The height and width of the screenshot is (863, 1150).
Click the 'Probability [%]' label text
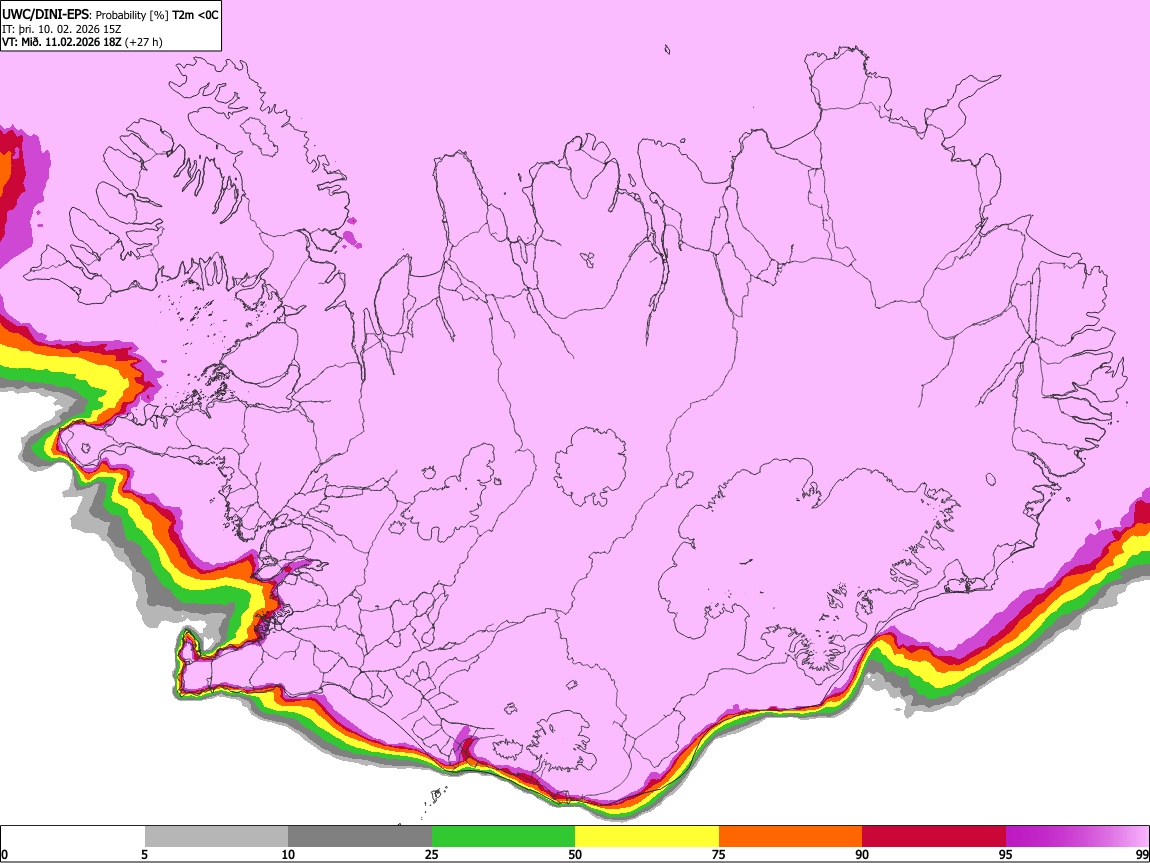tap(131, 15)
